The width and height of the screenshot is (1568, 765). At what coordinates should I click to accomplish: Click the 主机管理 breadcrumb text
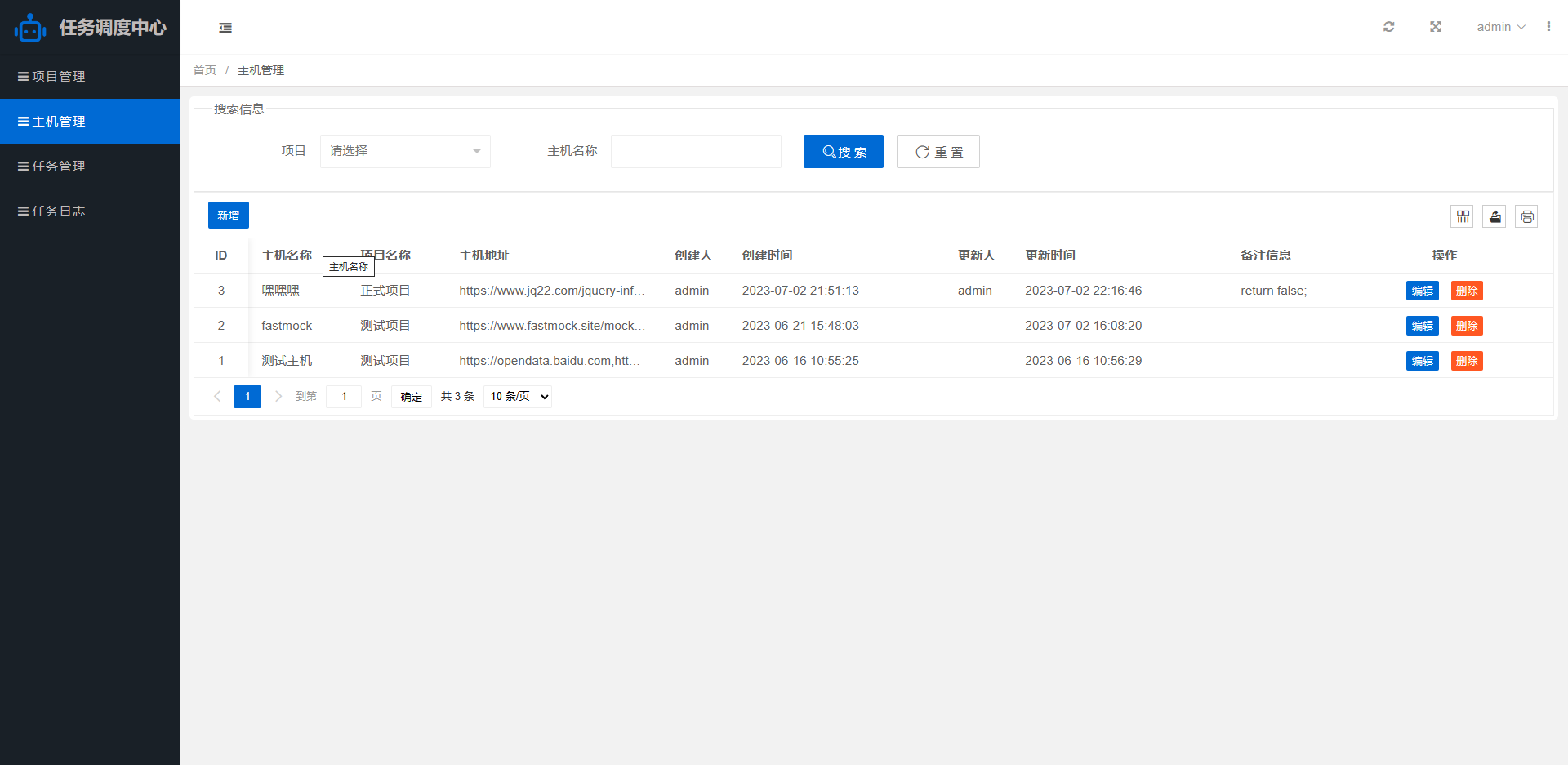(x=261, y=70)
